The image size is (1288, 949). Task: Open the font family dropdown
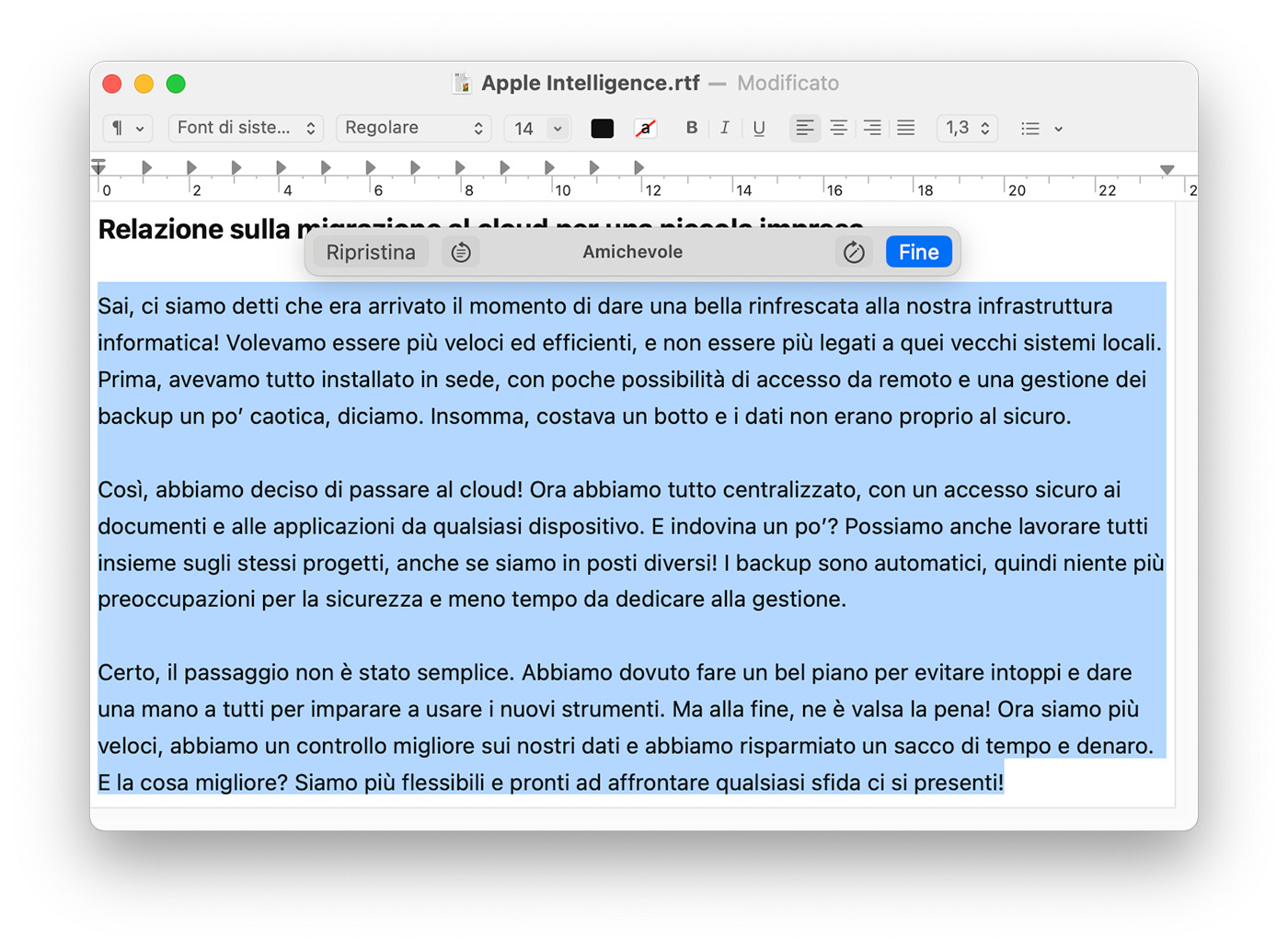[246, 128]
